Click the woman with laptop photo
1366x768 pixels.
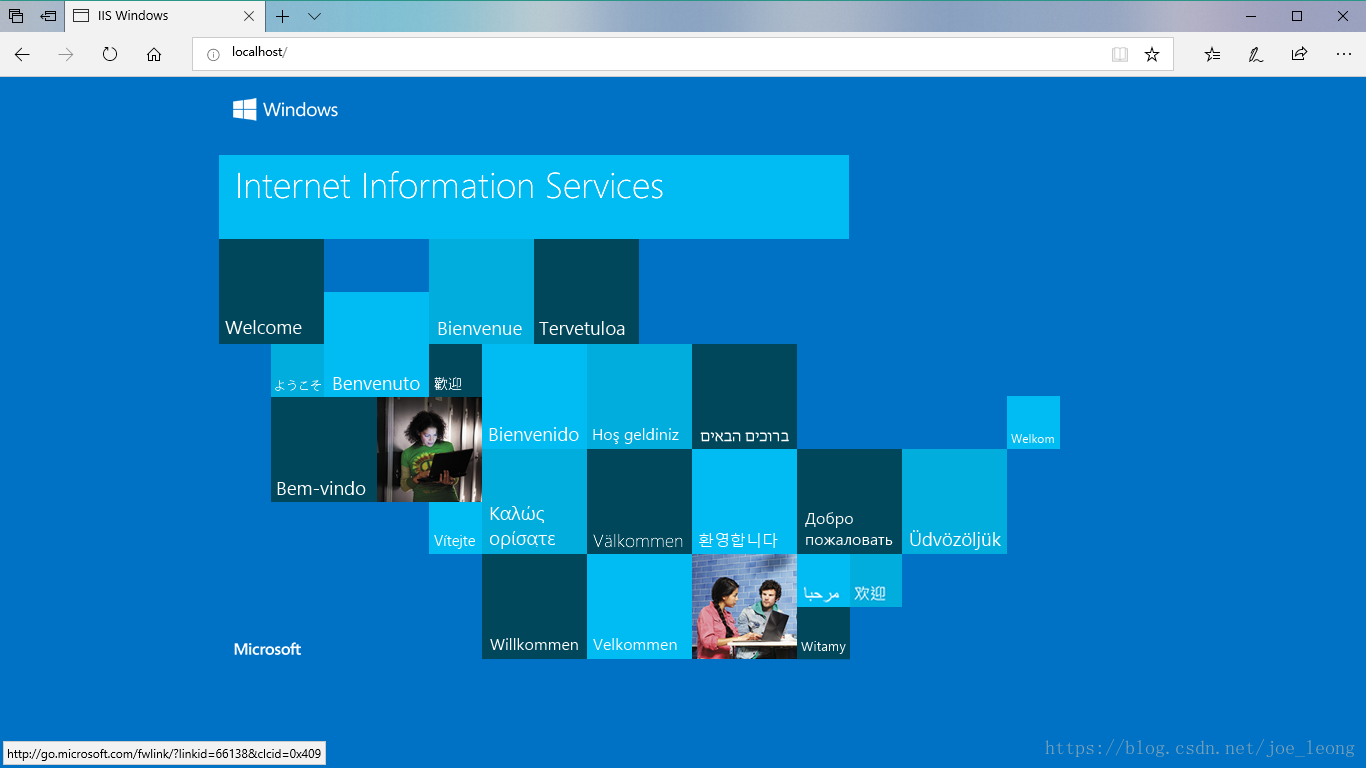(429, 449)
